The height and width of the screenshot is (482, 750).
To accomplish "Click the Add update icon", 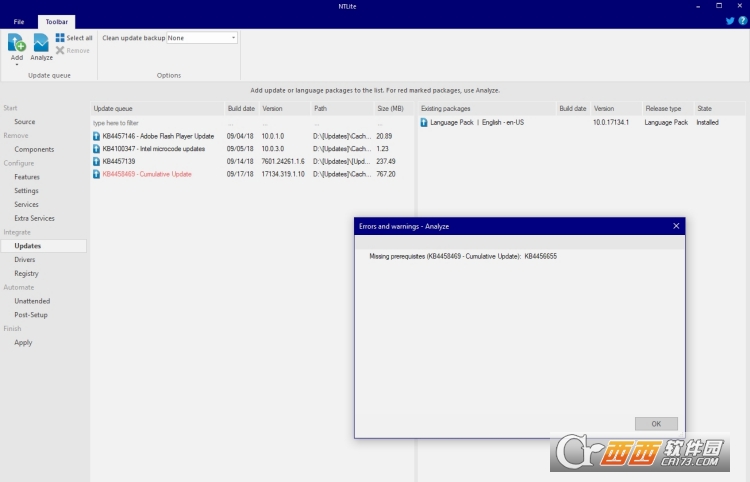I will click(x=17, y=43).
